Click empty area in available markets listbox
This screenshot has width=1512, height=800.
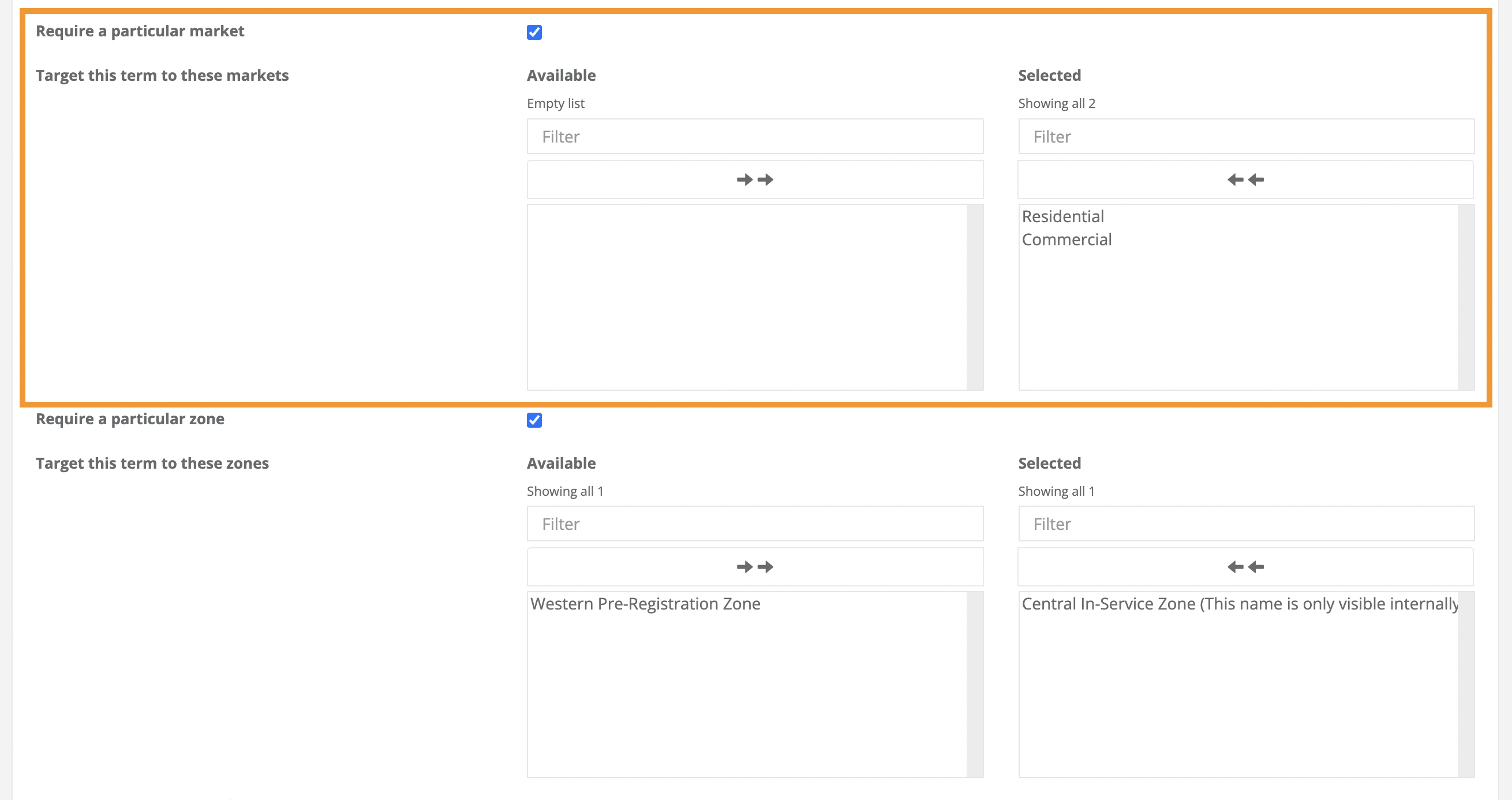pos(746,297)
